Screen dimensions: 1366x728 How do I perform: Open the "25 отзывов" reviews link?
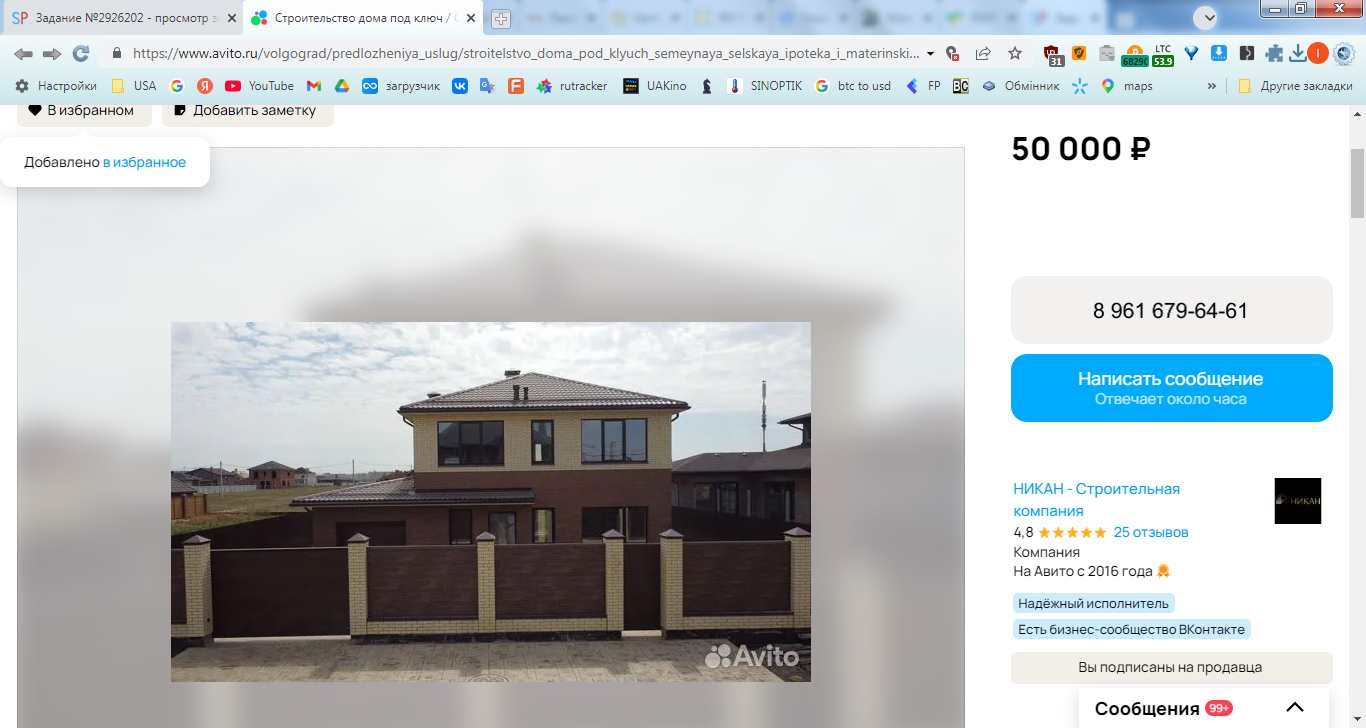[1151, 532]
